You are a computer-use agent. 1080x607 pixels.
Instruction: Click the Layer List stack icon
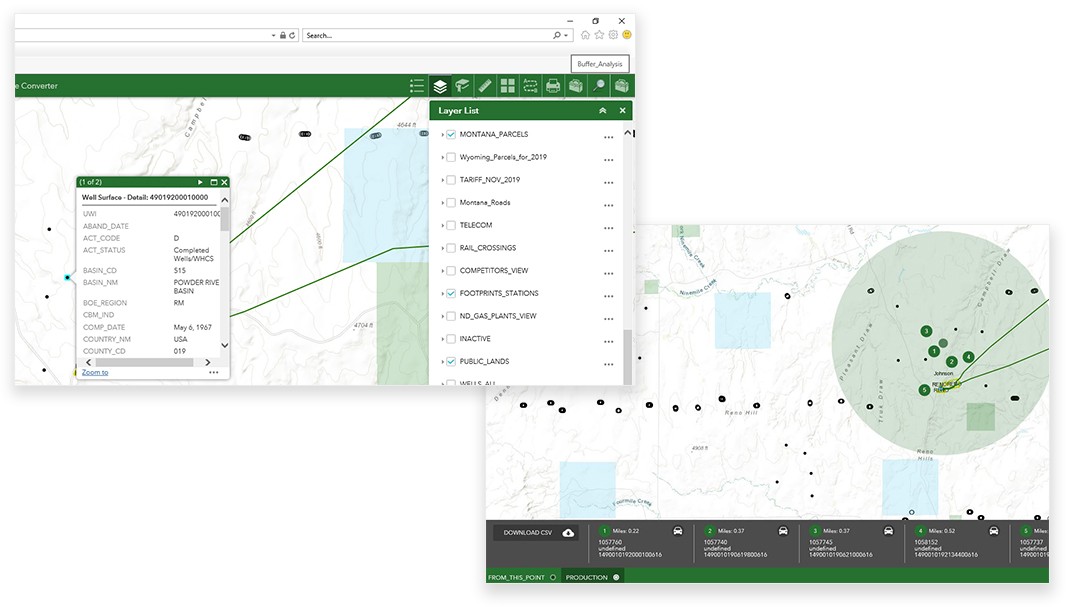(x=439, y=85)
